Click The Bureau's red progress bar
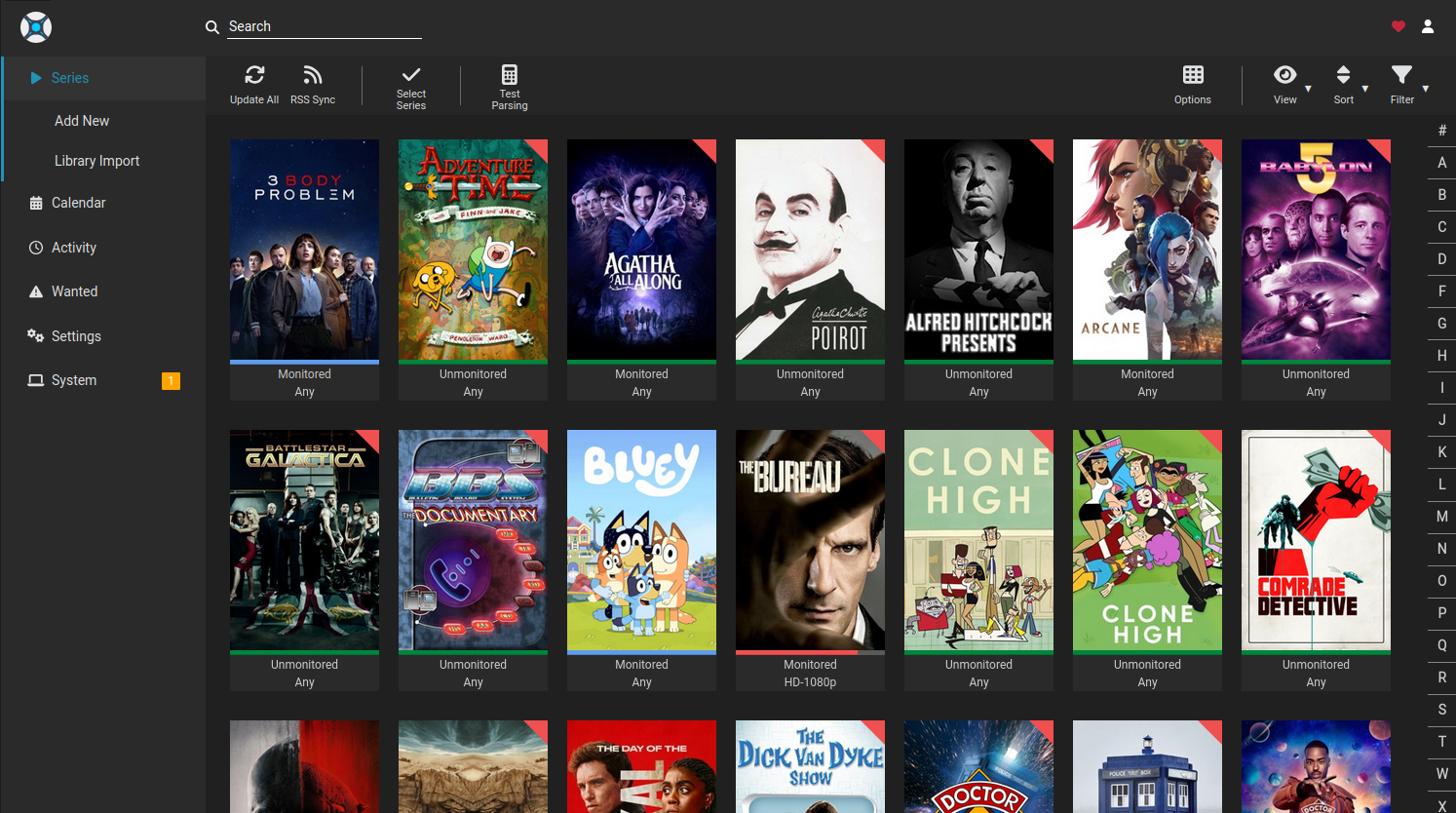Screen dimensions: 1456x813 796,652
